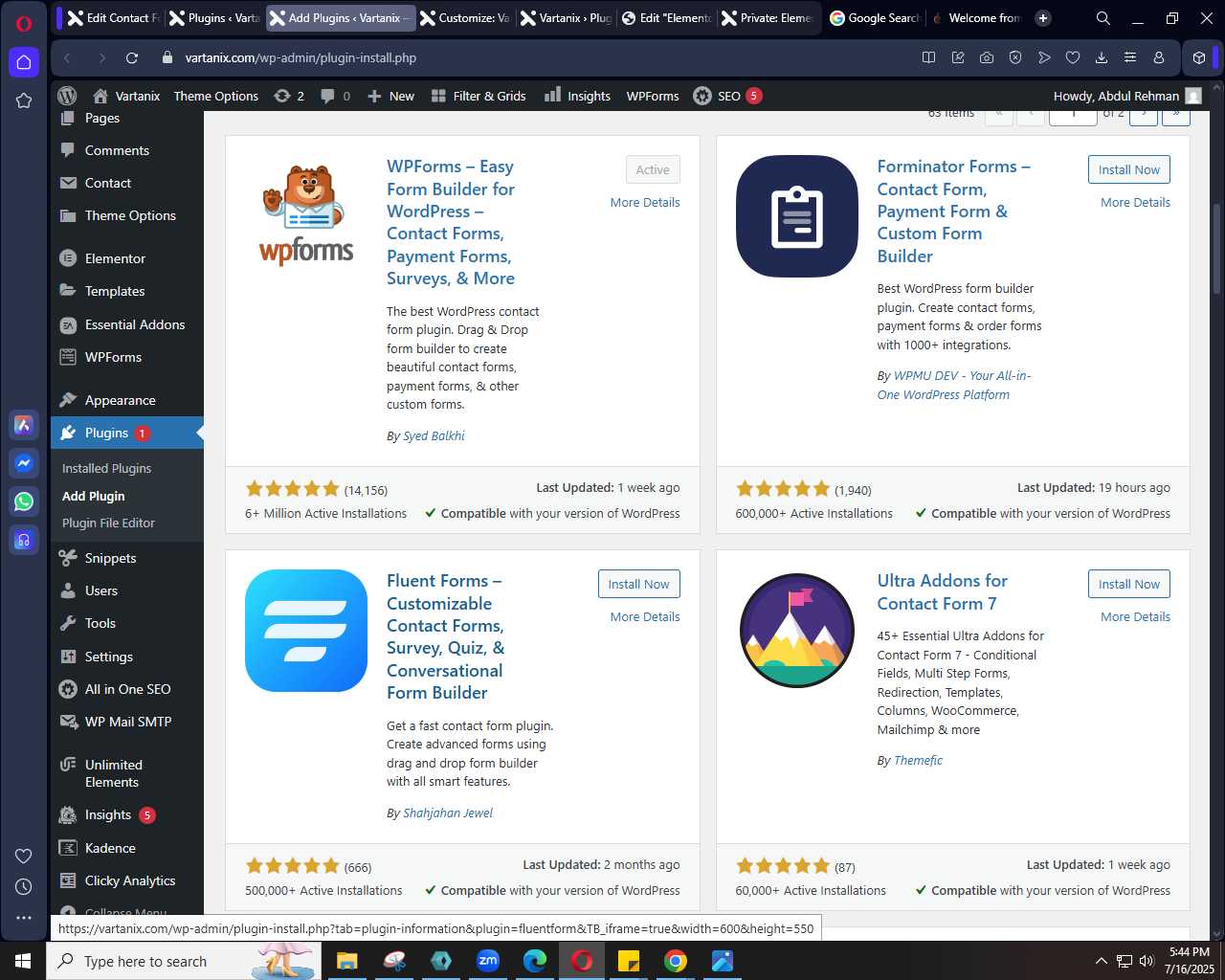Screen dimensions: 1225x980
Task: Click the browser back arrow
Action: pyautogui.click(x=67, y=57)
